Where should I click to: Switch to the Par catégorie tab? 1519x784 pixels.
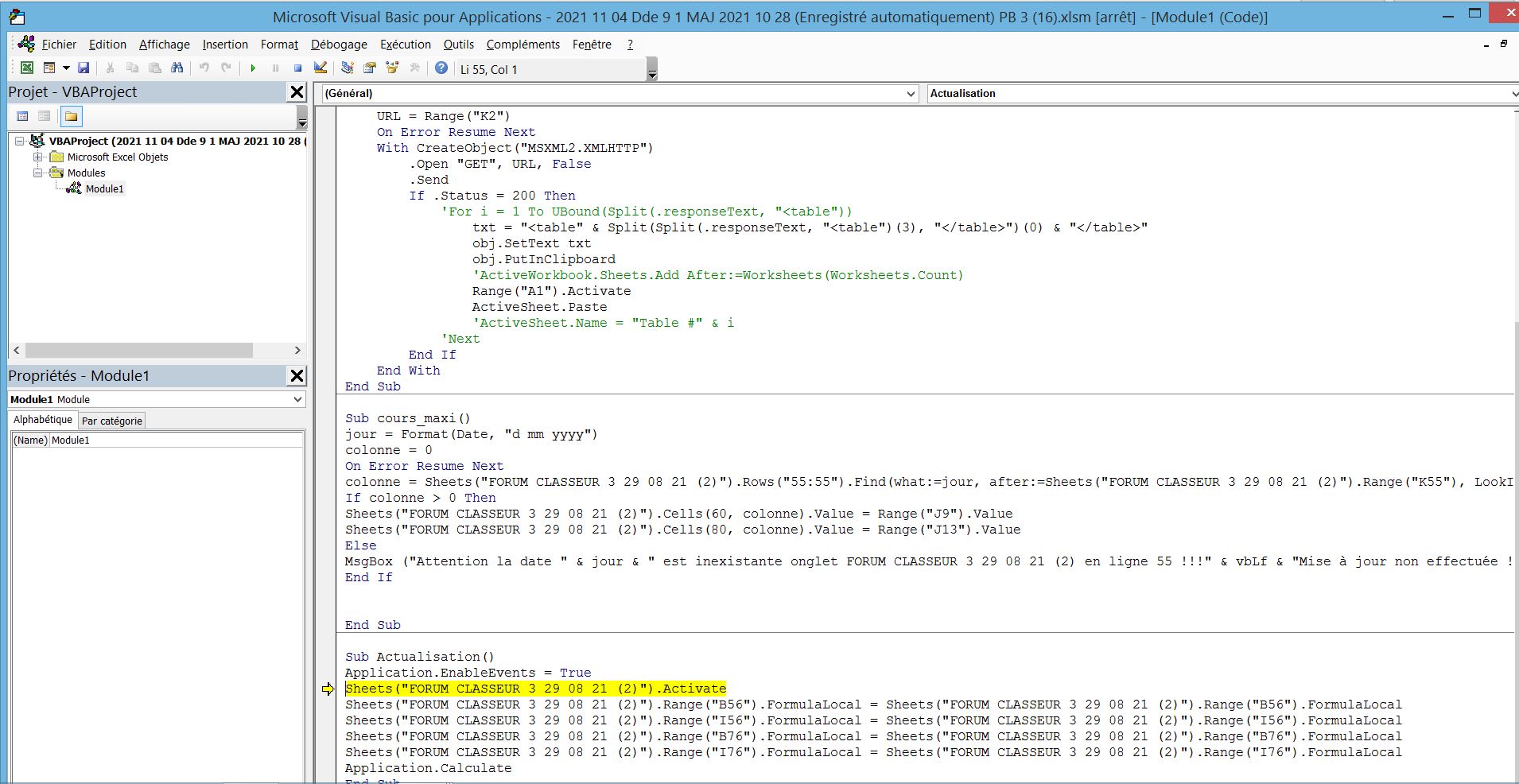tap(112, 421)
